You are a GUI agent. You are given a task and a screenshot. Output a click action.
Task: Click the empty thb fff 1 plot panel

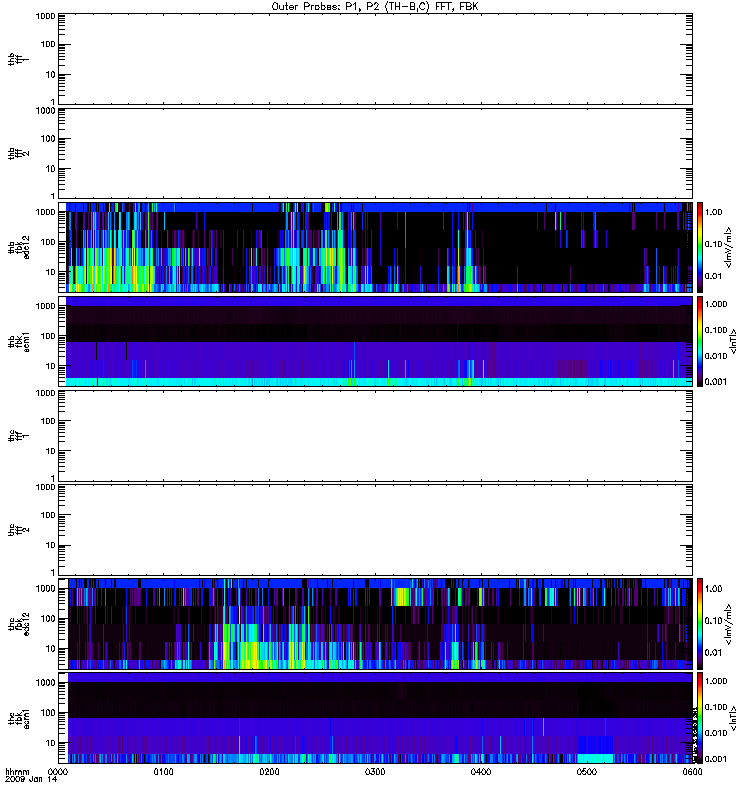tap(376, 59)
